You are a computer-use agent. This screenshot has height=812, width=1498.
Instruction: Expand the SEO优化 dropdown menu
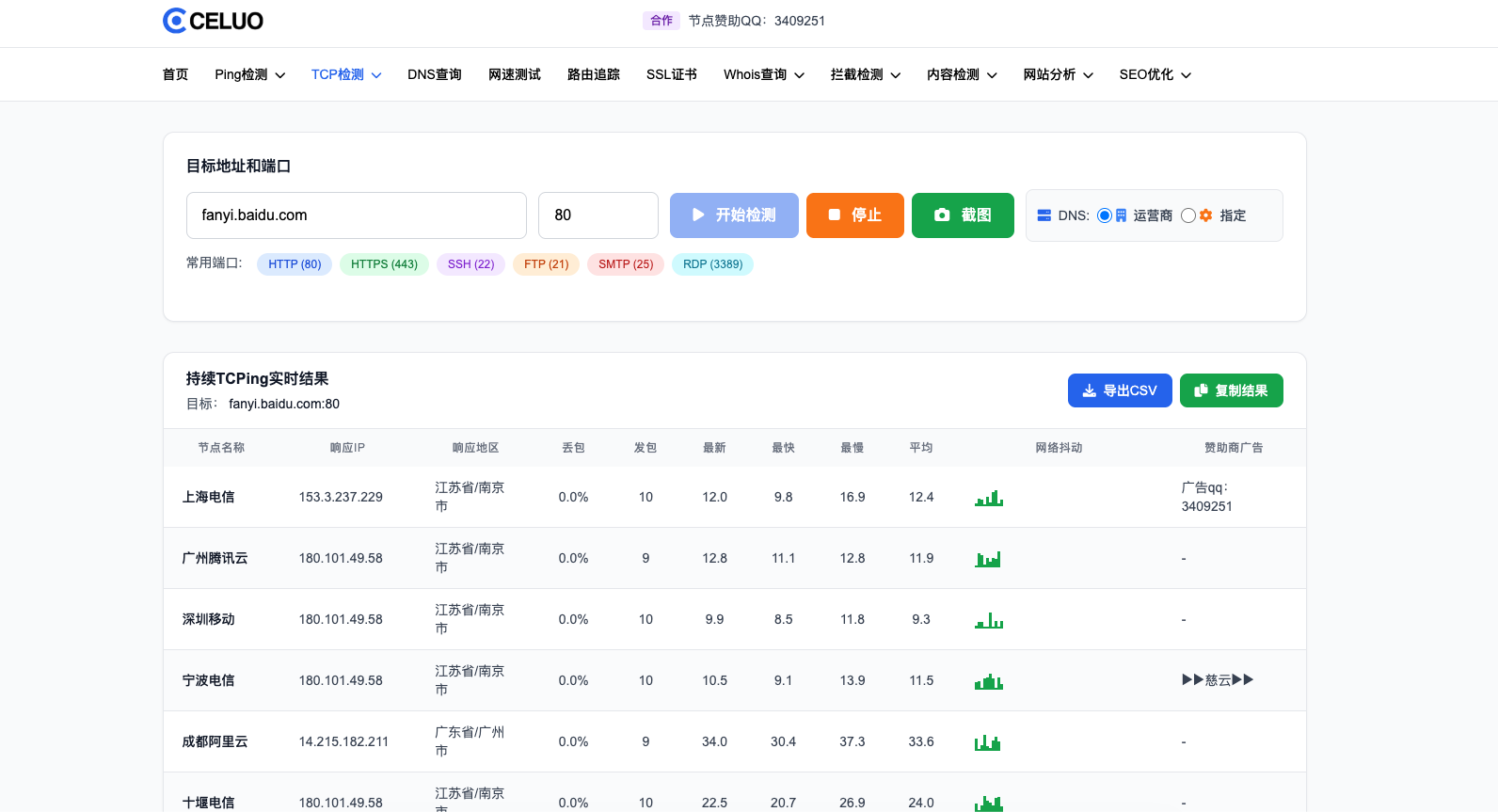[x=1155, y=74]
